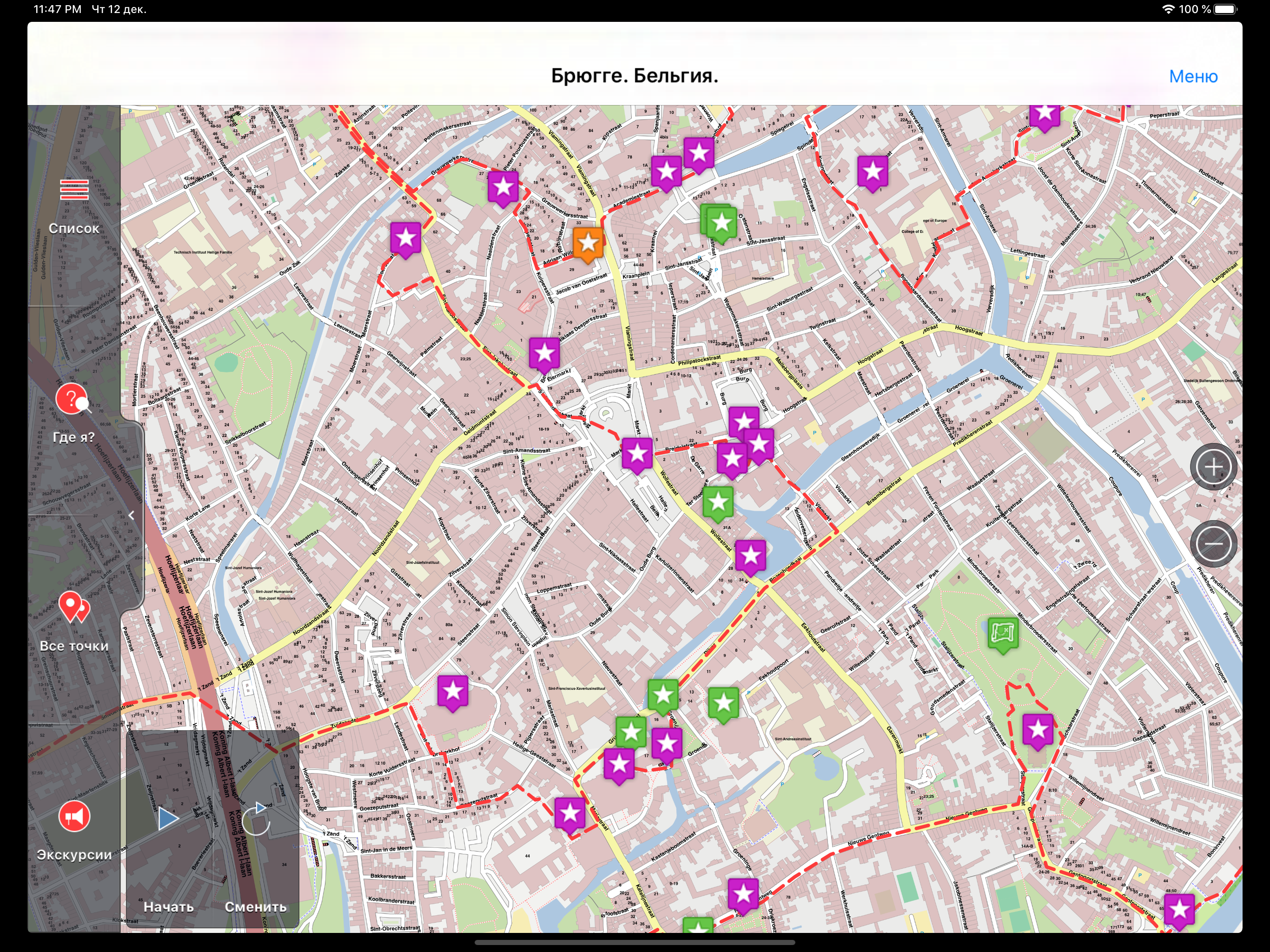1270x952 pixels.
Task: Select purple star marker left of Academiestraat marker
Action: 666,173
